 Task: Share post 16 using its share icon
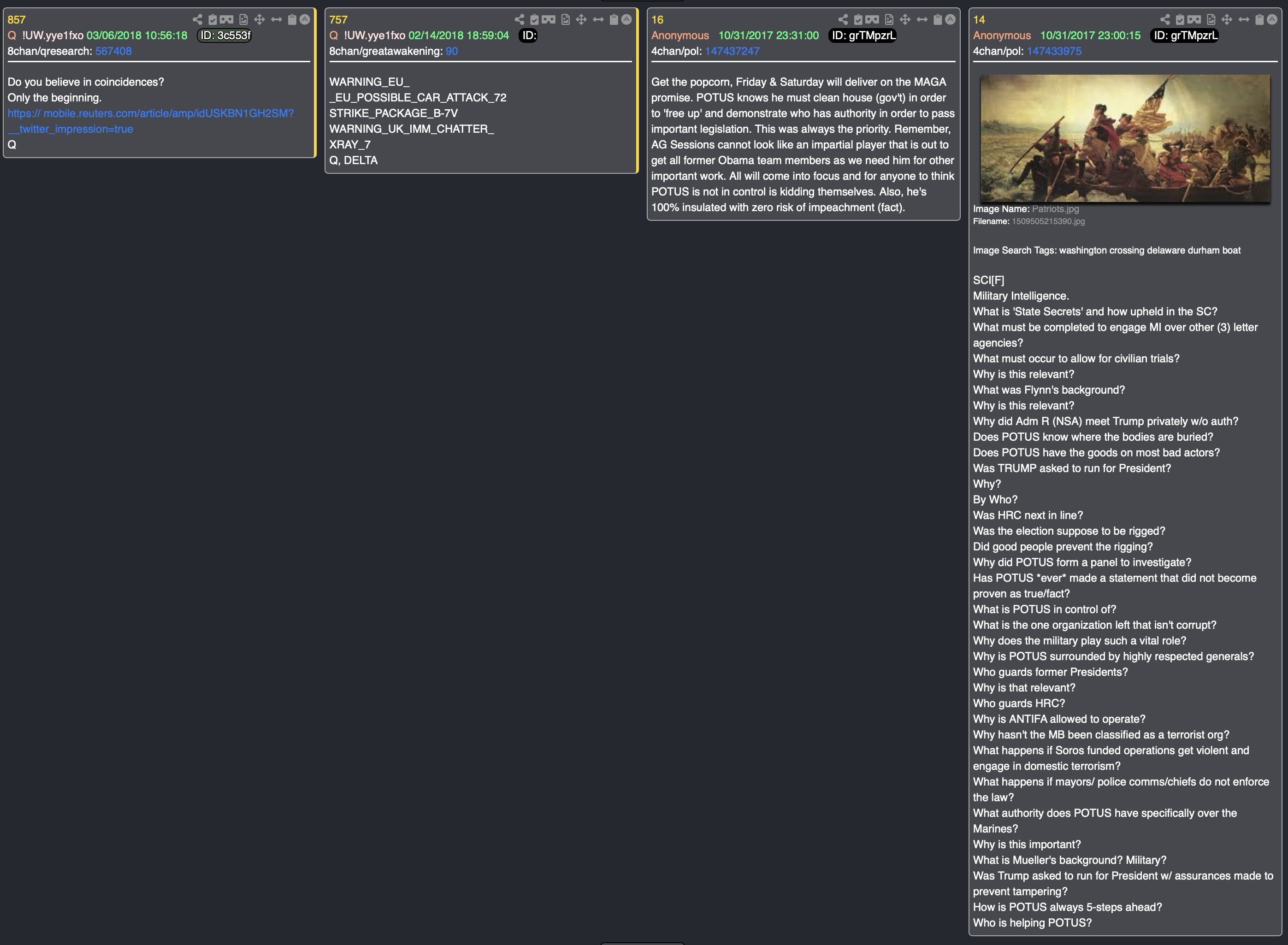pyautogui.click(x=843, y=19)
